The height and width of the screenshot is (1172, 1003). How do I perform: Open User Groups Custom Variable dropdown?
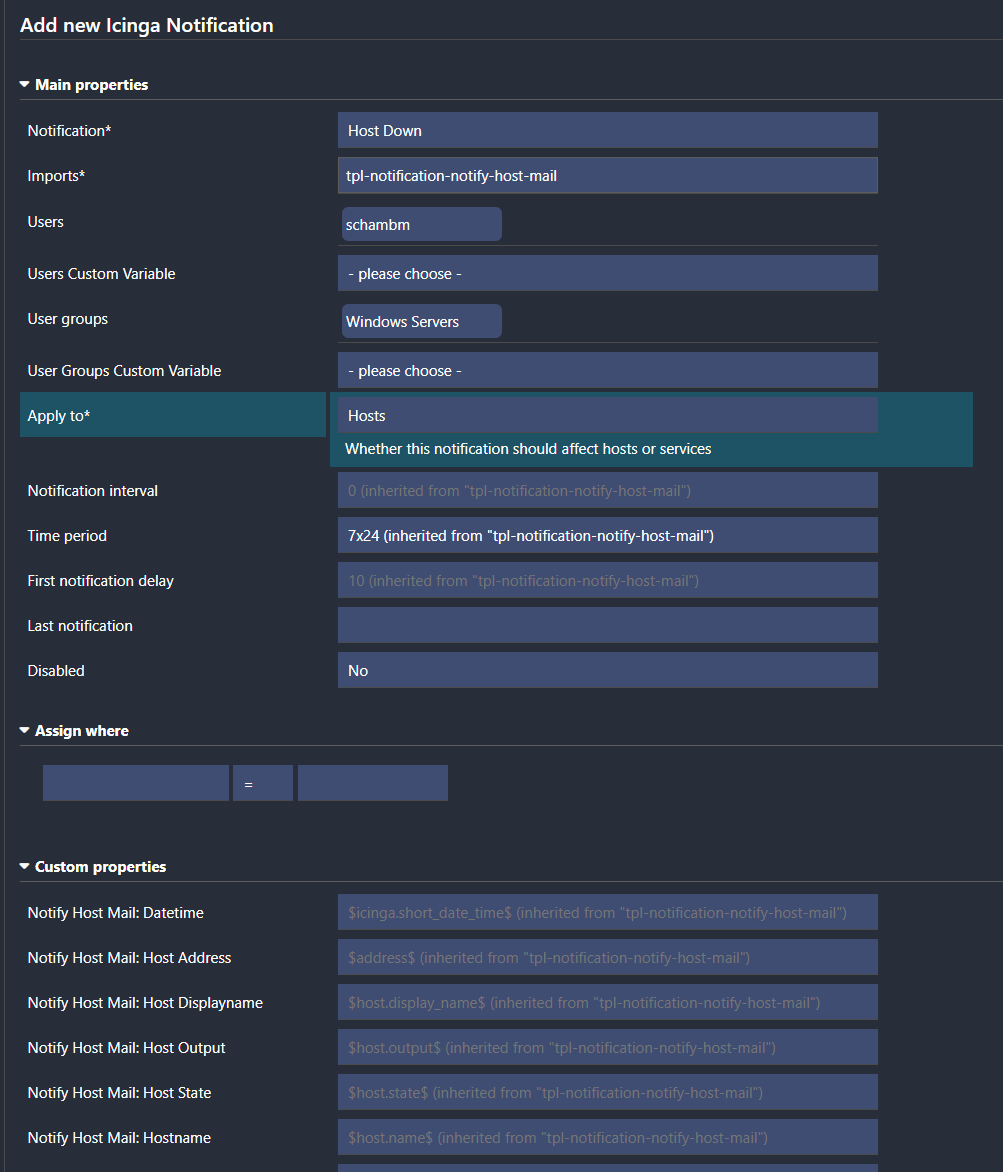pos(607,371)
